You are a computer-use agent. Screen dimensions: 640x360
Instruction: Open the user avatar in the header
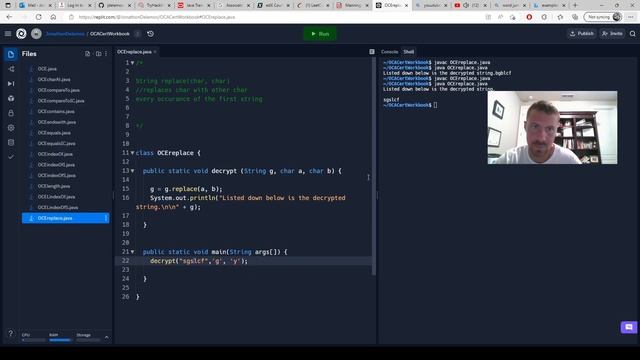(x=36, y=34)
